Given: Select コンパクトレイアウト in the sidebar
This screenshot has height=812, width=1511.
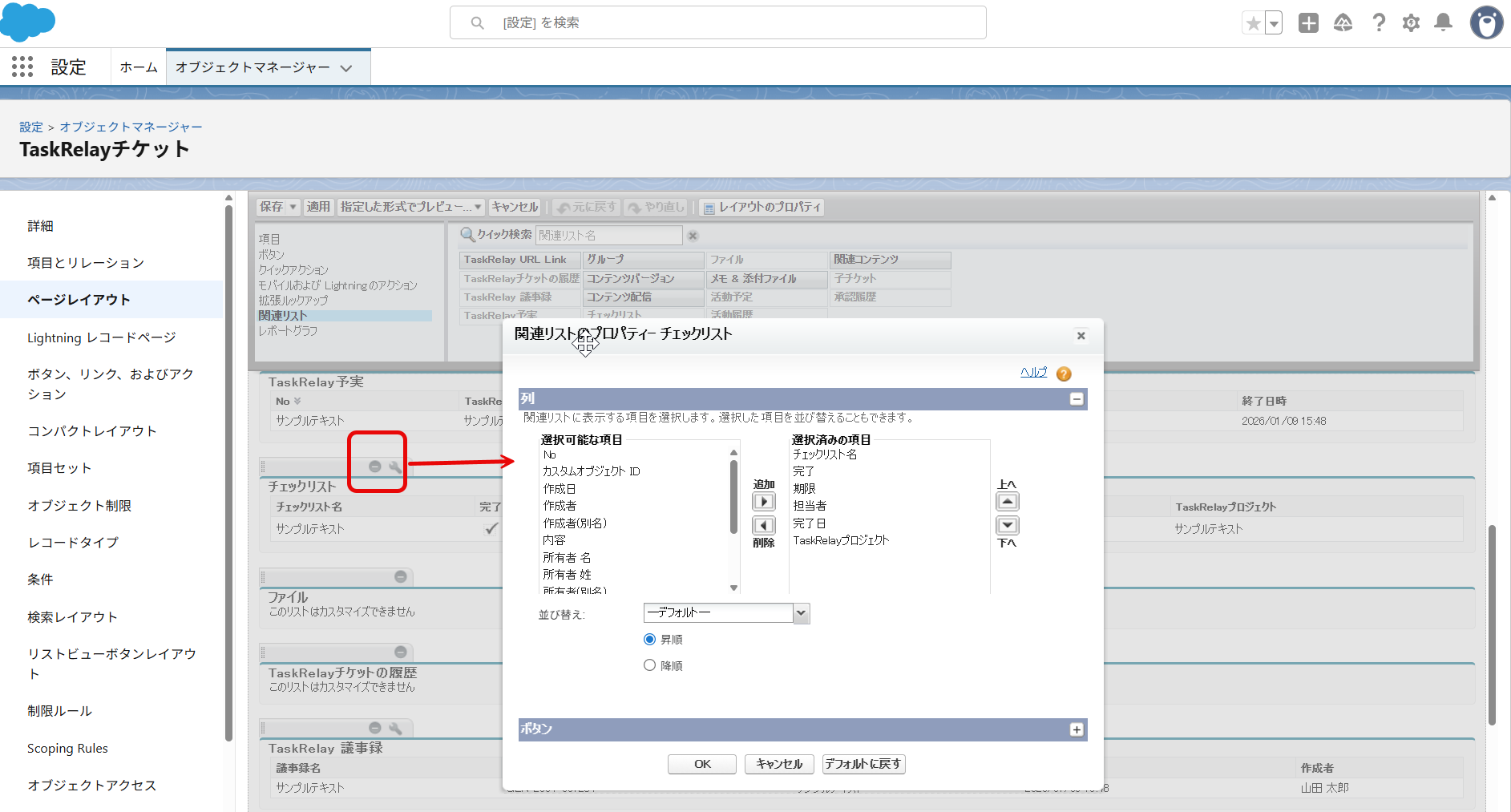Looking at the screenshot, I should pyautogui.click(x=92, y=431).
